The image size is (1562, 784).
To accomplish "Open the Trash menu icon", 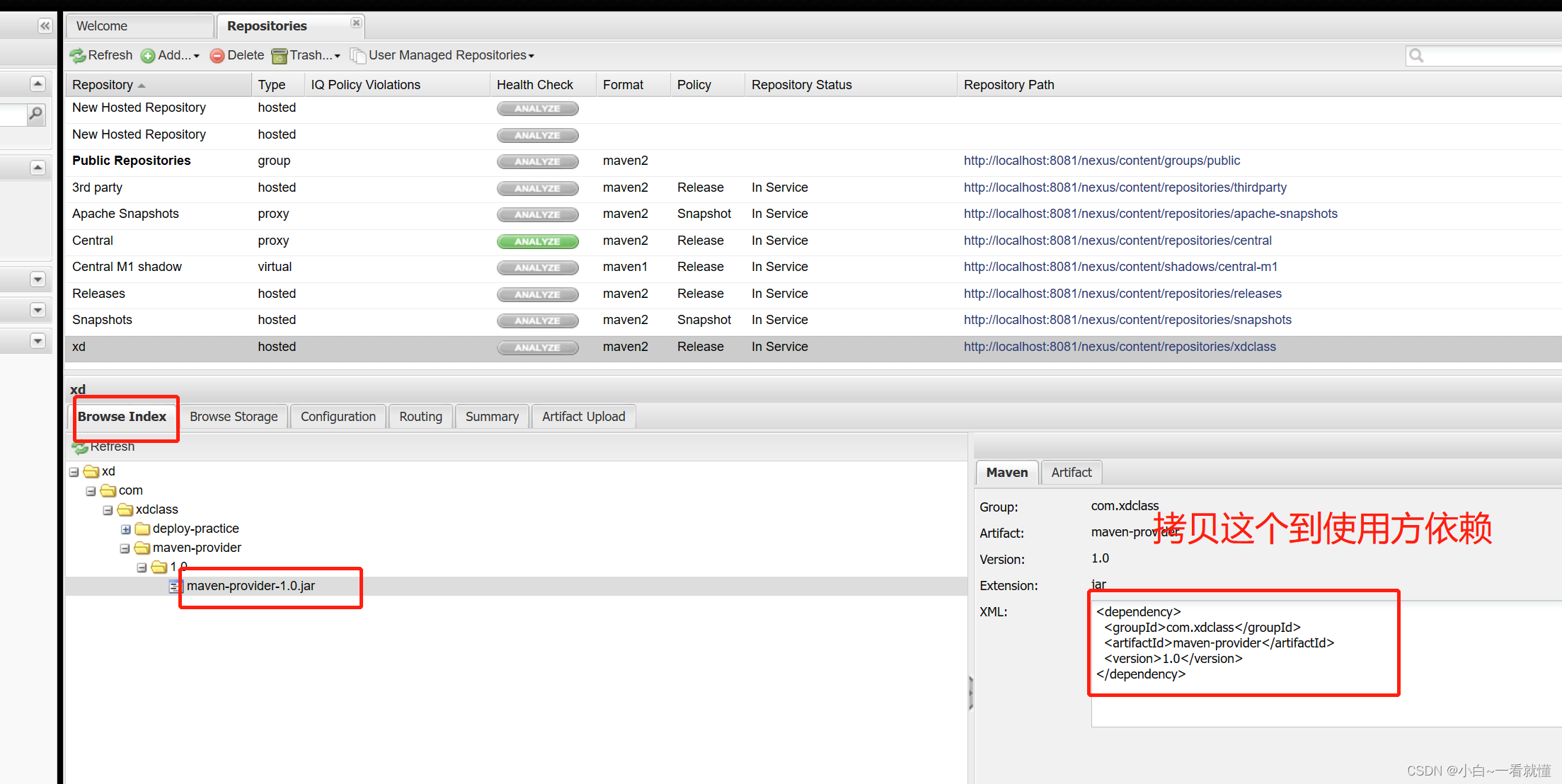I will 280,55.
